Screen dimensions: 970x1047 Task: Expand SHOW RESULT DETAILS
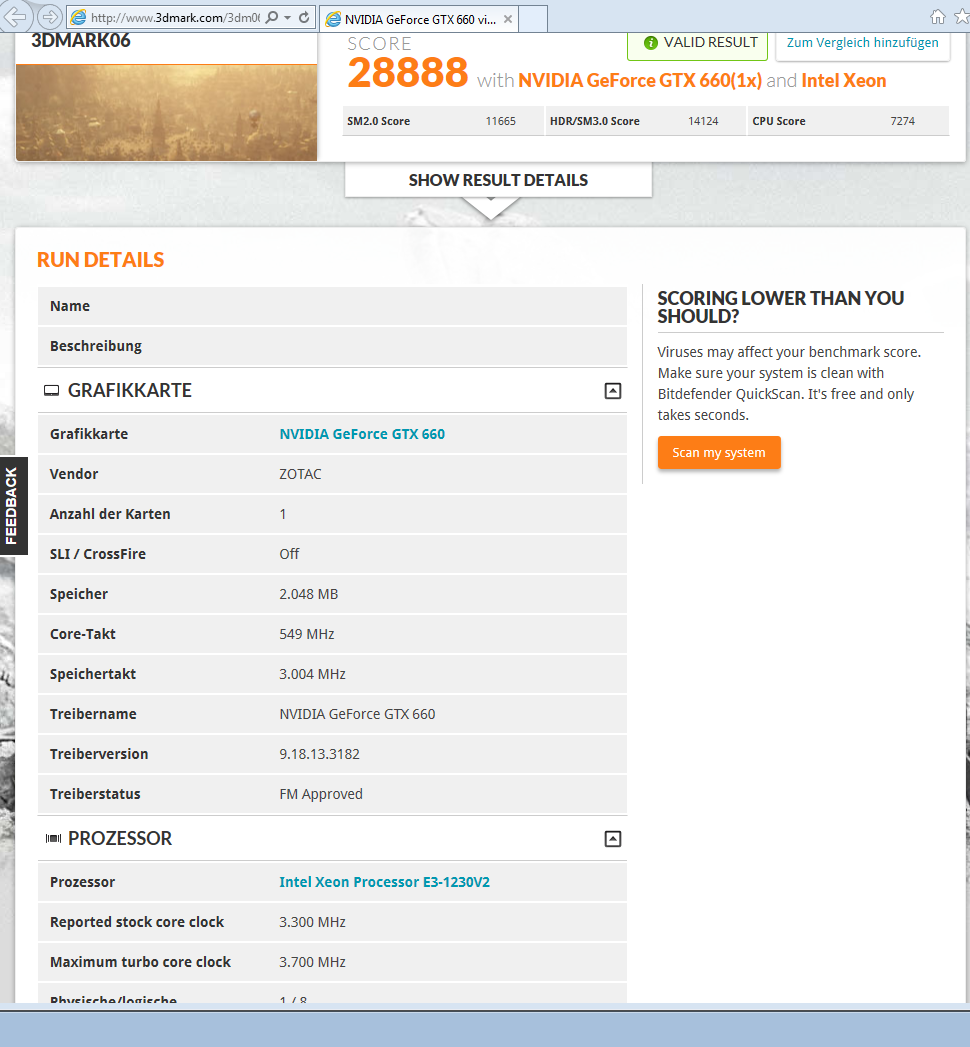point(498,180)
